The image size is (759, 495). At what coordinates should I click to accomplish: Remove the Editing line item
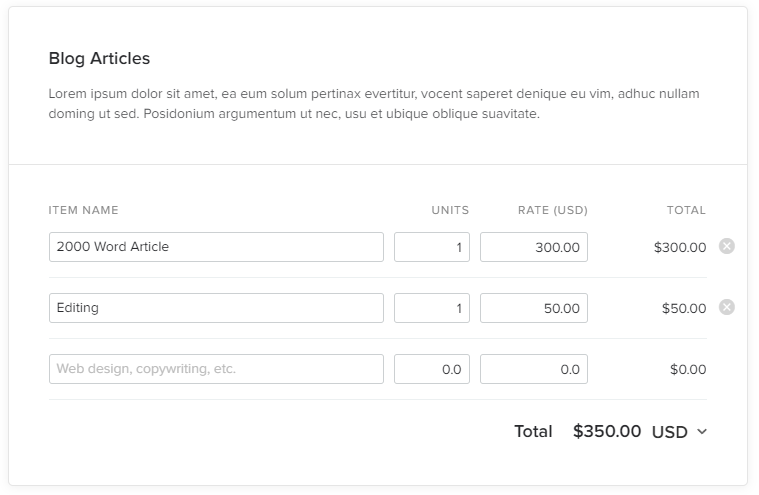click(726, 307)
